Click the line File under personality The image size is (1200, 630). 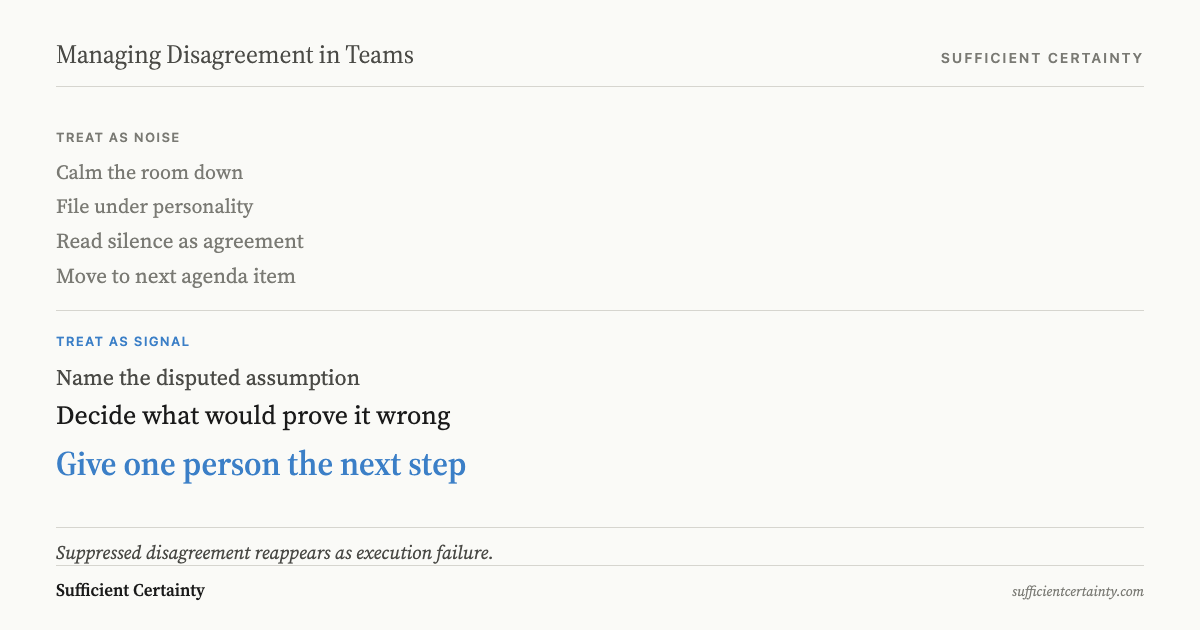point(155,207)
